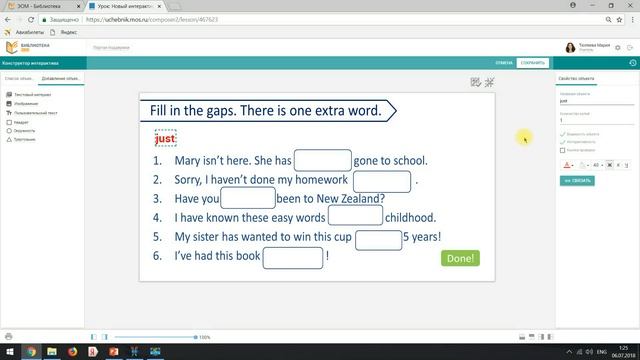Click the cancel button in teal bar
640x360 pixels.
[x=504, y=63]
